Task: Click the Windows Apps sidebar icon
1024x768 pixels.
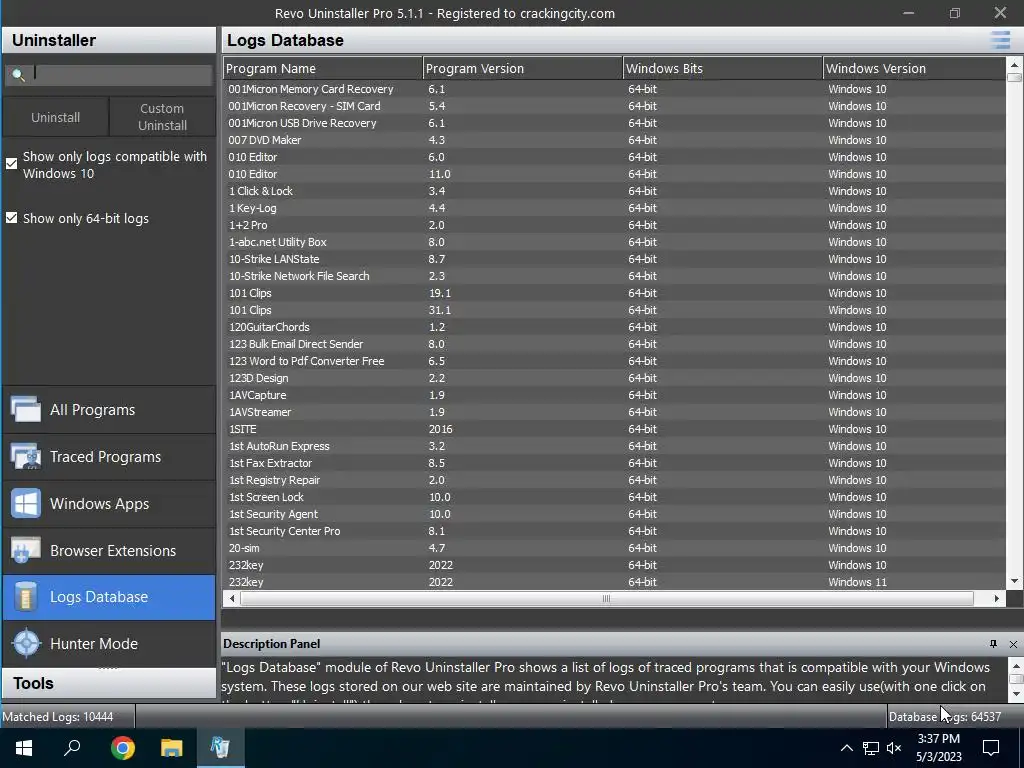Action: click(25, 504)
